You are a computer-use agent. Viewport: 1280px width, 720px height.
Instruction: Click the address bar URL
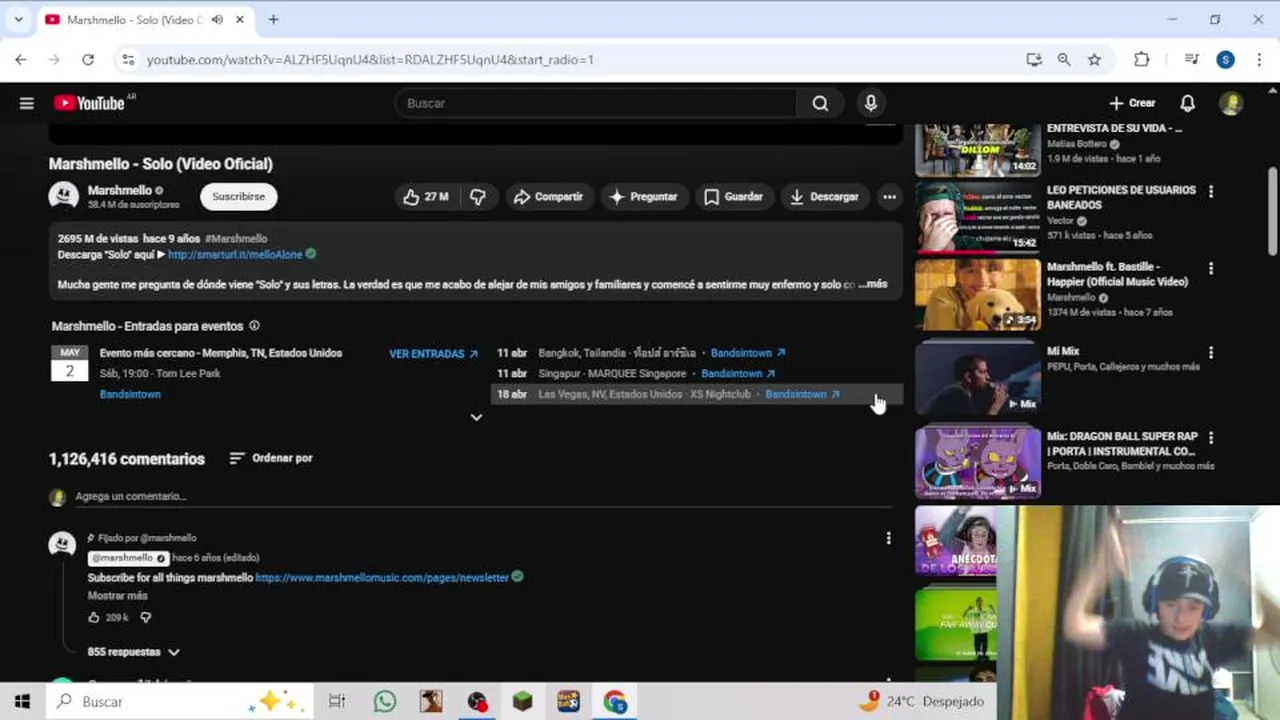370,60
